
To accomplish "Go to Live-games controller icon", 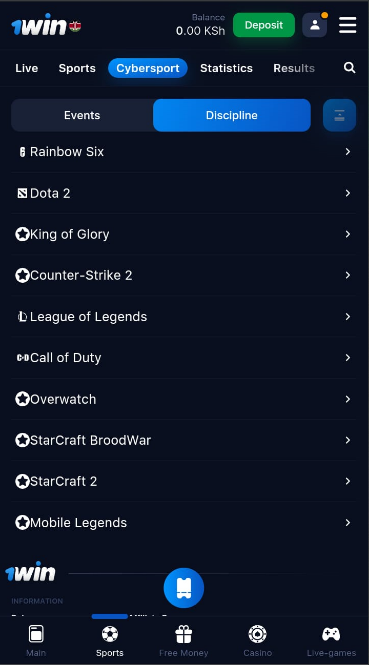I will 331,634.
